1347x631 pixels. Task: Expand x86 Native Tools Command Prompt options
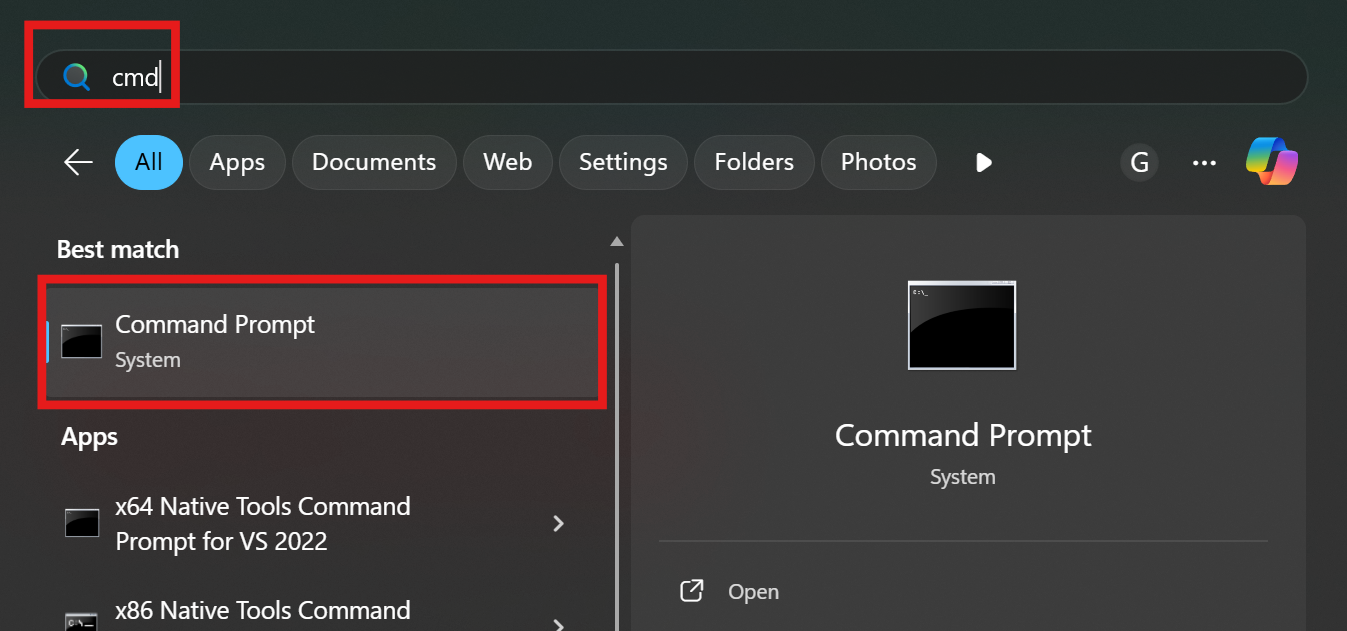(x=559, y=624)
